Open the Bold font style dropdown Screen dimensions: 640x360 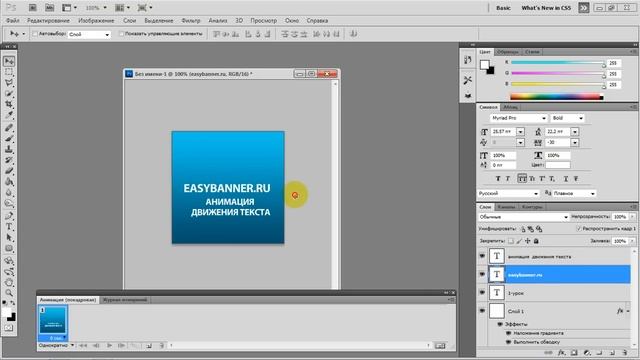click(567, 118)
